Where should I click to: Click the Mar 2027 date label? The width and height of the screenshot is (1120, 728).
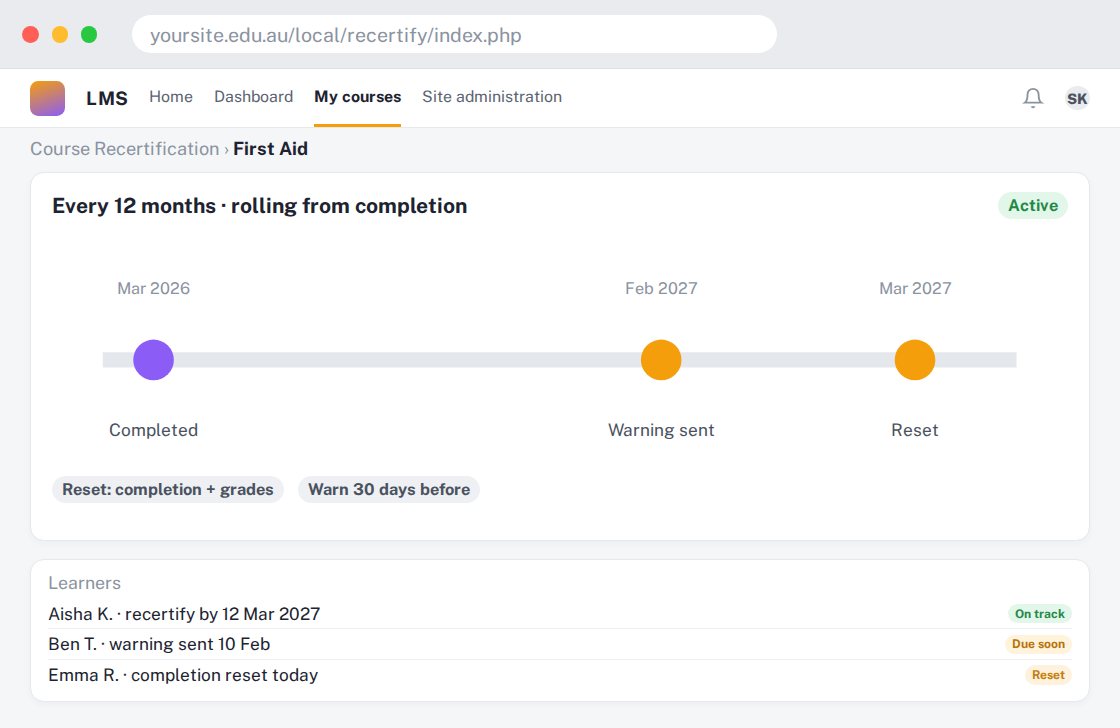point(915,288)
